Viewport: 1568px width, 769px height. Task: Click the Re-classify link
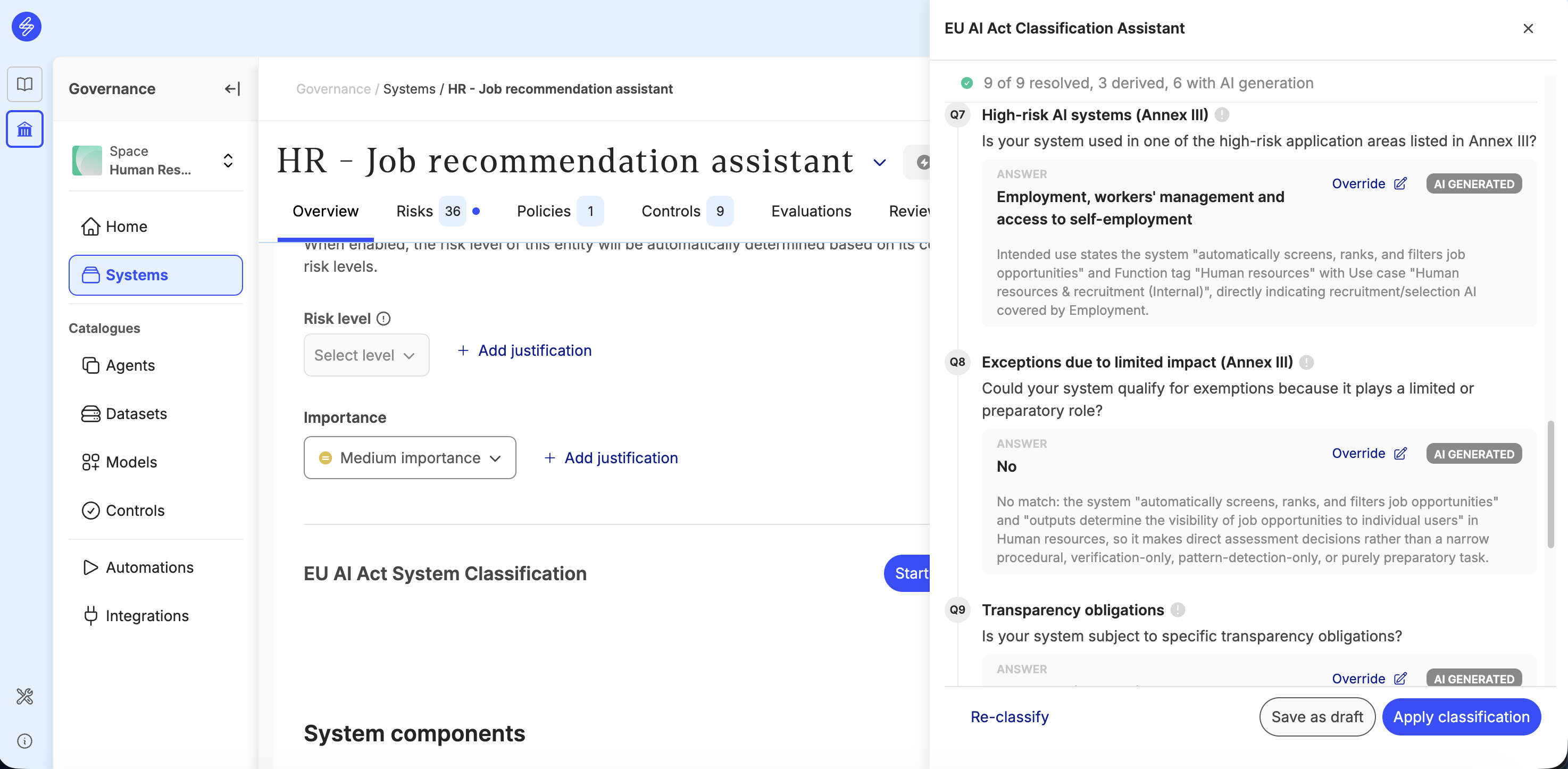1009,717
